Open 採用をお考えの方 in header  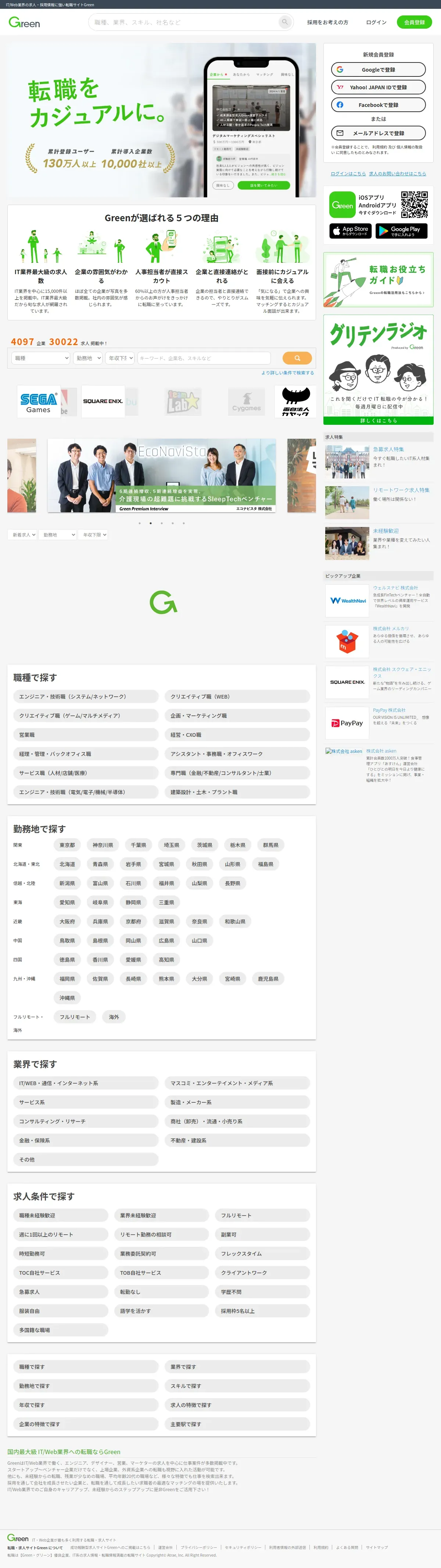click(x=328, y=22)
